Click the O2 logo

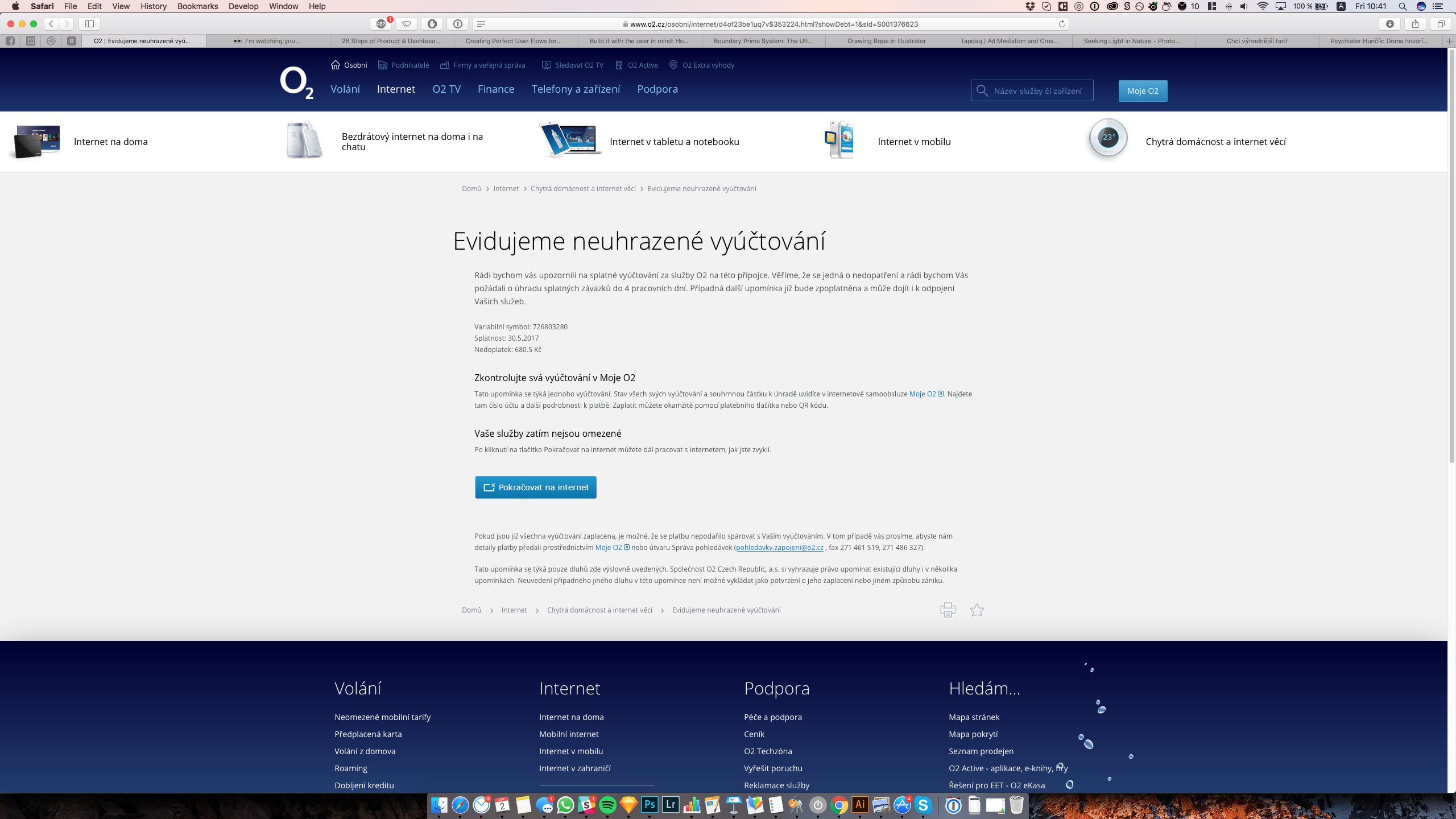coord(296,83)
